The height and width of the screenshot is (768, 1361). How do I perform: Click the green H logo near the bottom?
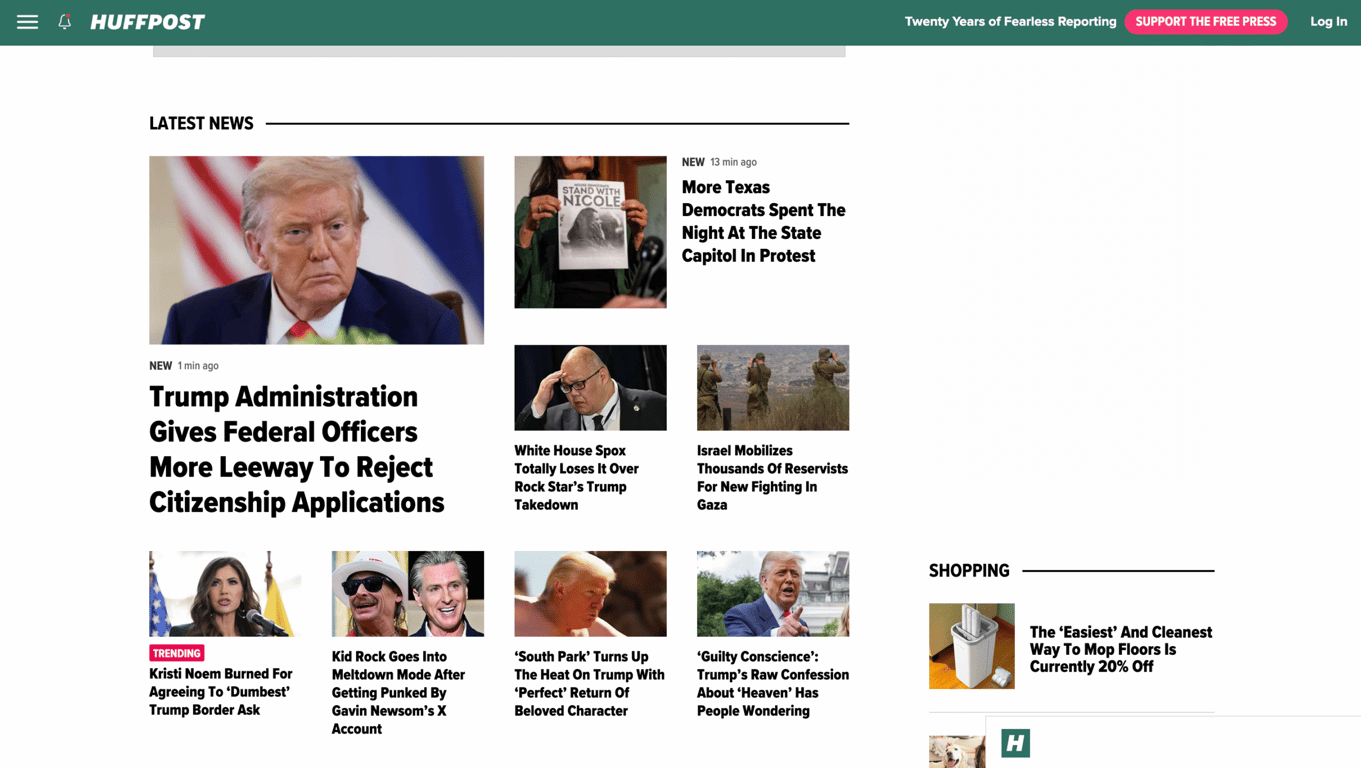(1014, 743)
